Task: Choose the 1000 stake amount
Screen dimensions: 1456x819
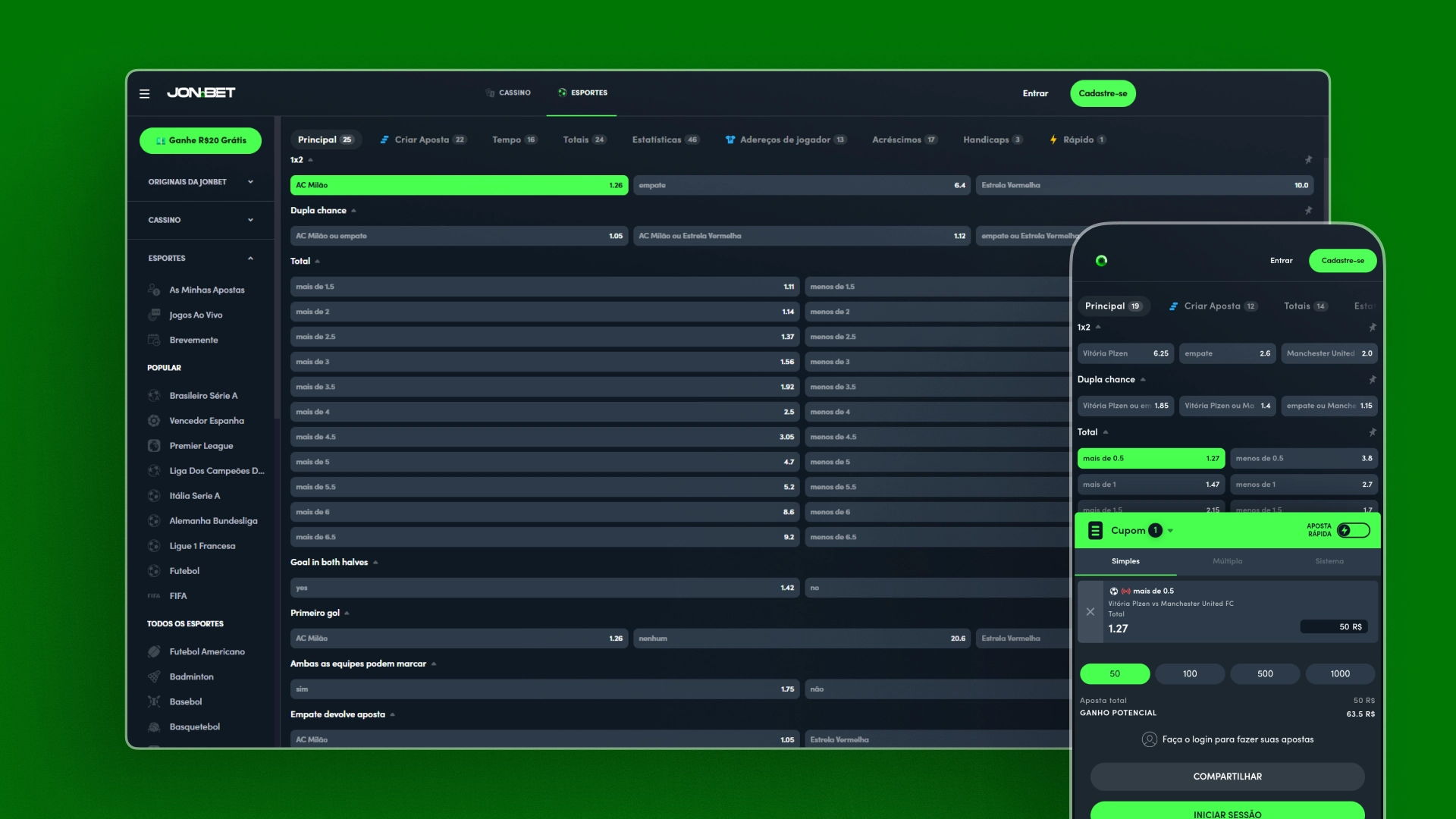Action: coord(1340,674)
